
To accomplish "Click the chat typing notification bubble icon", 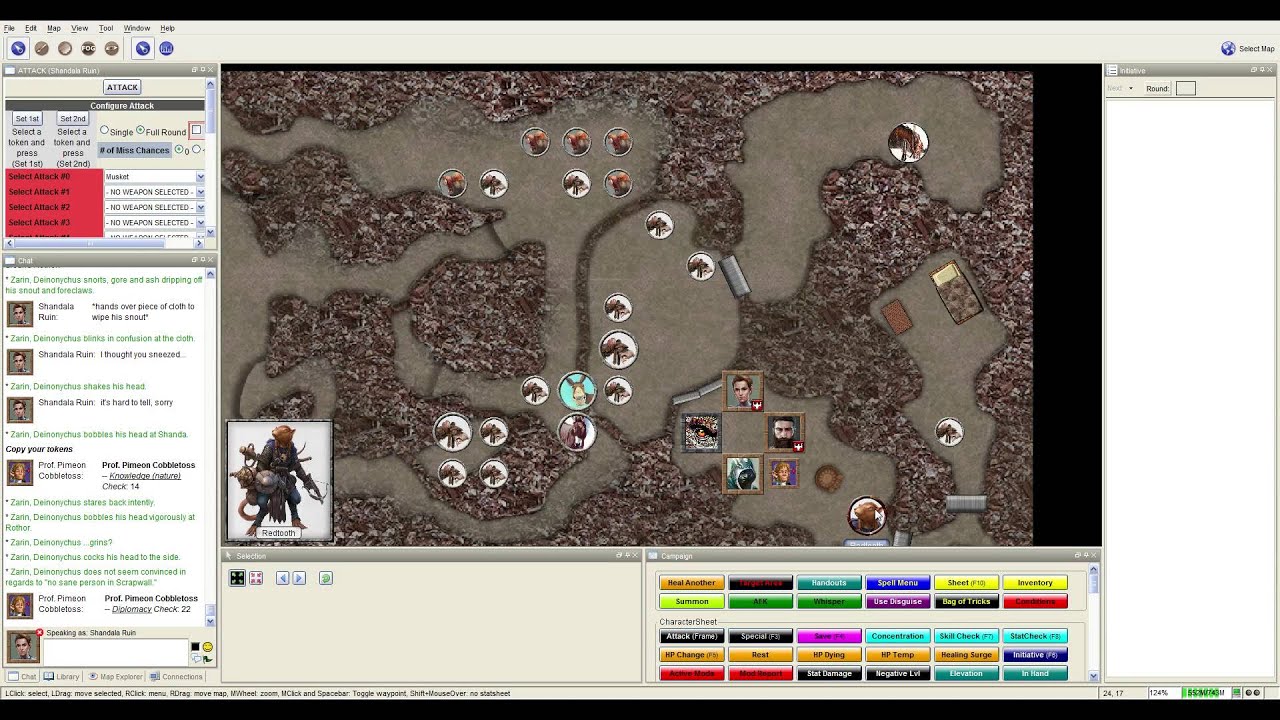I will pyautogui.click(x=196, y=658).
